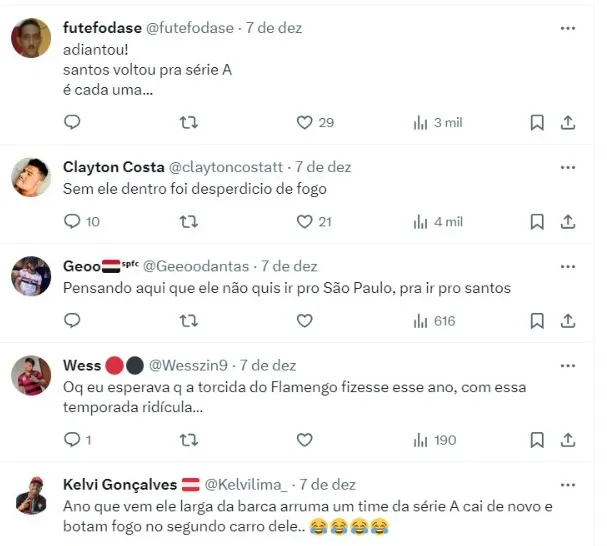Open more options on futefodase's tweet

568,29
